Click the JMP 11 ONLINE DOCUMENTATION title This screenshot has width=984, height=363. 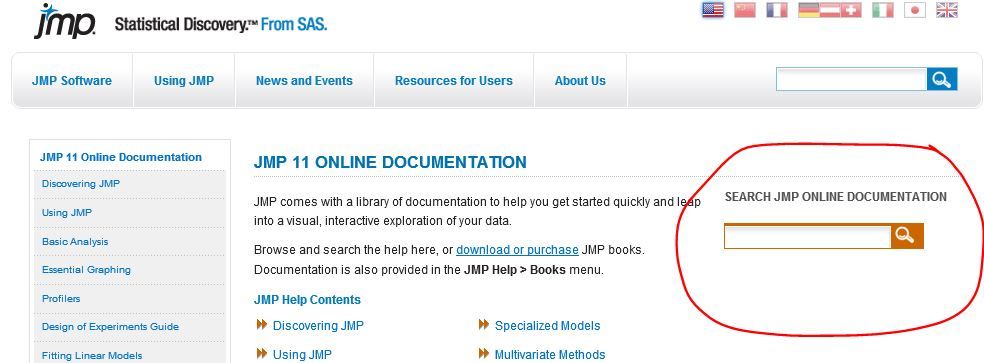coord(390,162)
